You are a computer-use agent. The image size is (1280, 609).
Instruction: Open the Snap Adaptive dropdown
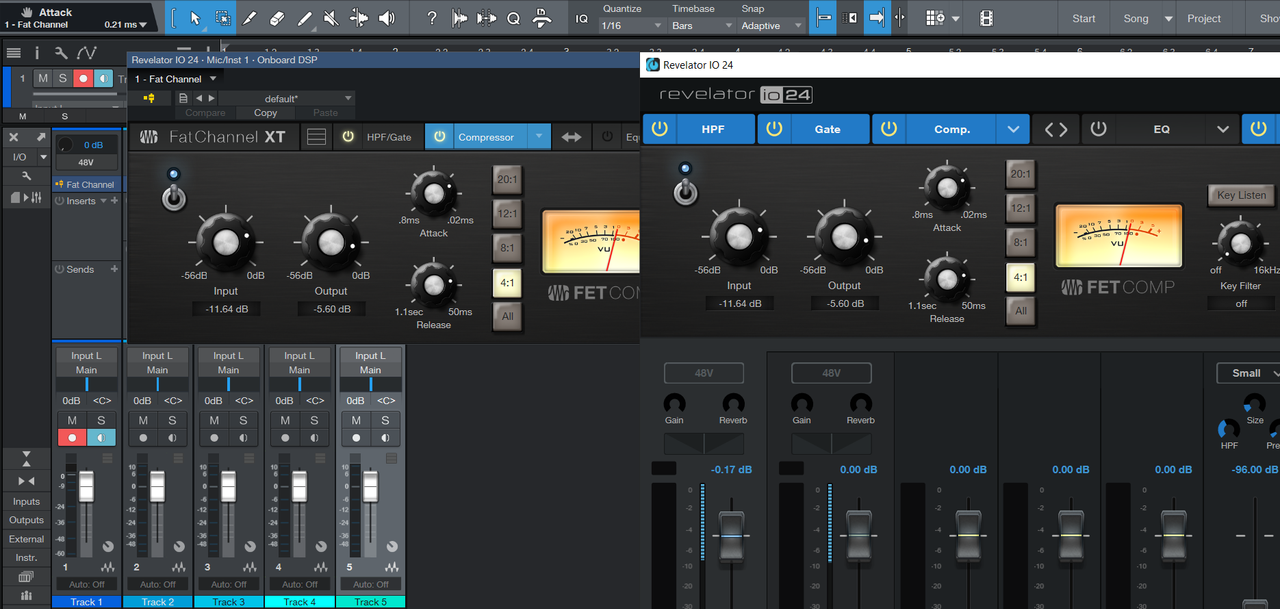click(772, 25)
